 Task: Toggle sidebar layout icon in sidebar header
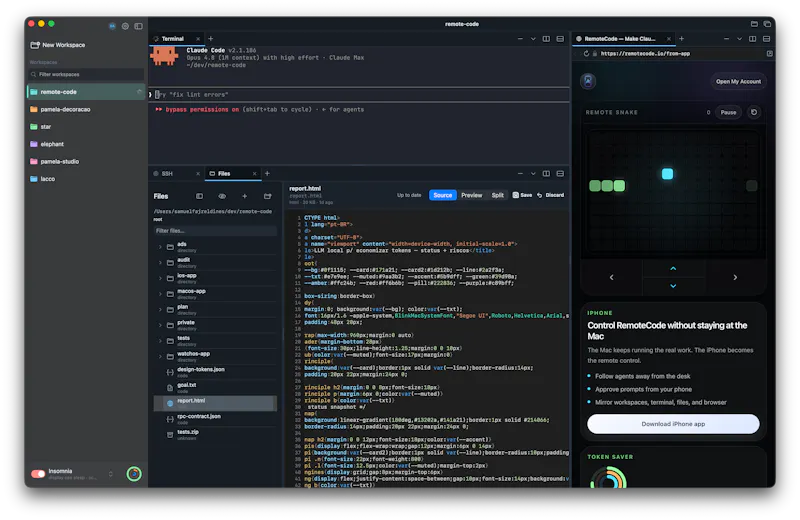point(138,26)
